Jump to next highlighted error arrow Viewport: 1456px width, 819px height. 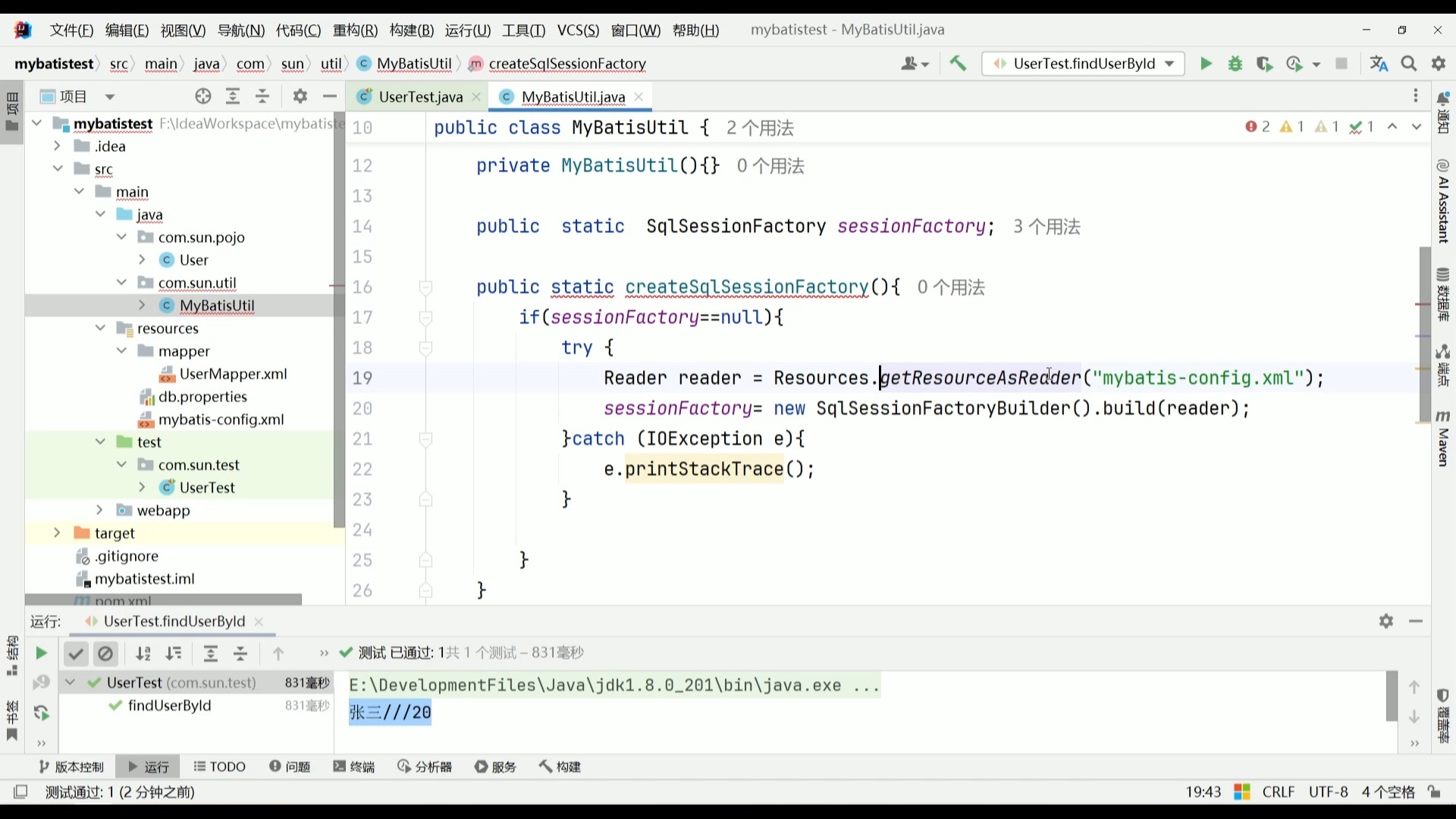[1417, 127]
